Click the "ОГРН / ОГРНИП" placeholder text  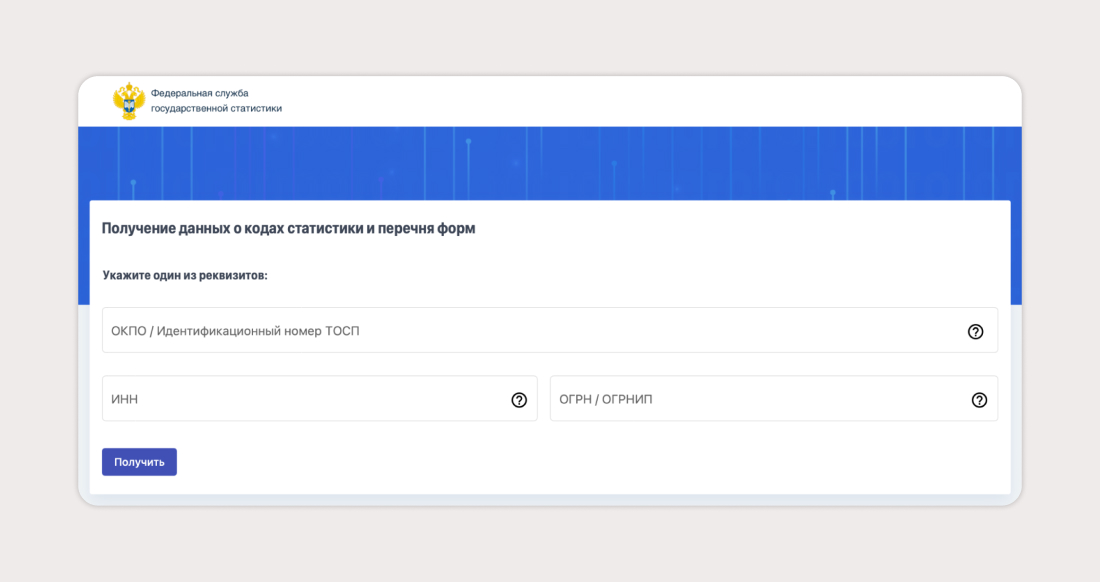[605, 400]
